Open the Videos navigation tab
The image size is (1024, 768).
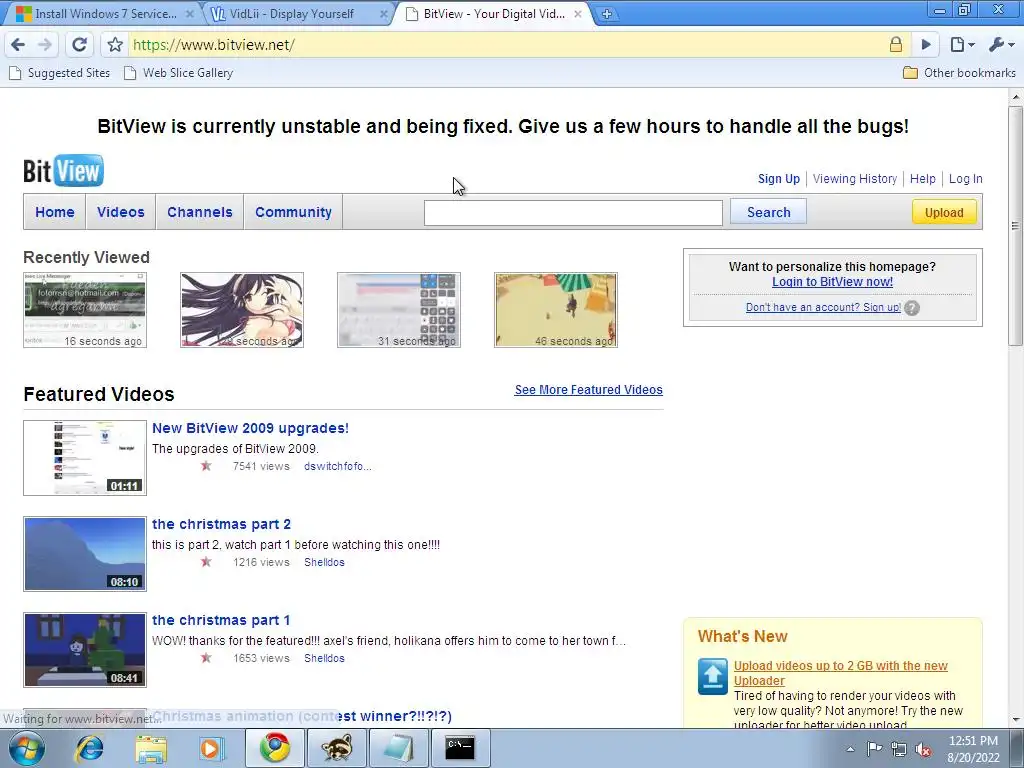(x=121, y=212)
